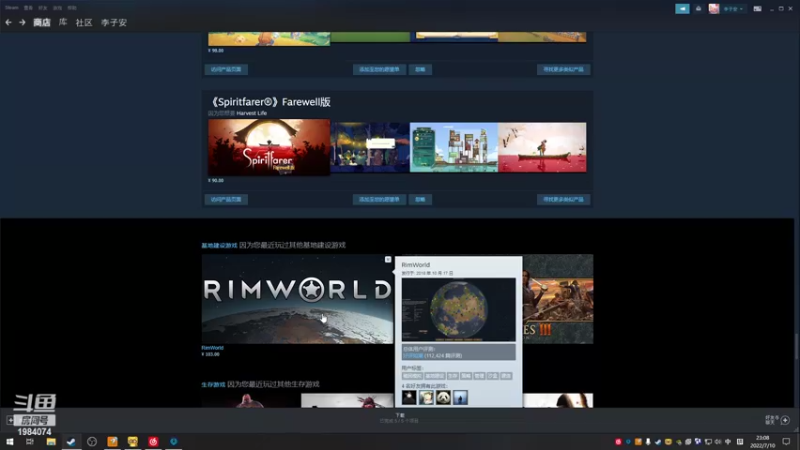This screenshot has height=450, width=800.
Task: Go back with the left arrow
Action: coord(8,22)
